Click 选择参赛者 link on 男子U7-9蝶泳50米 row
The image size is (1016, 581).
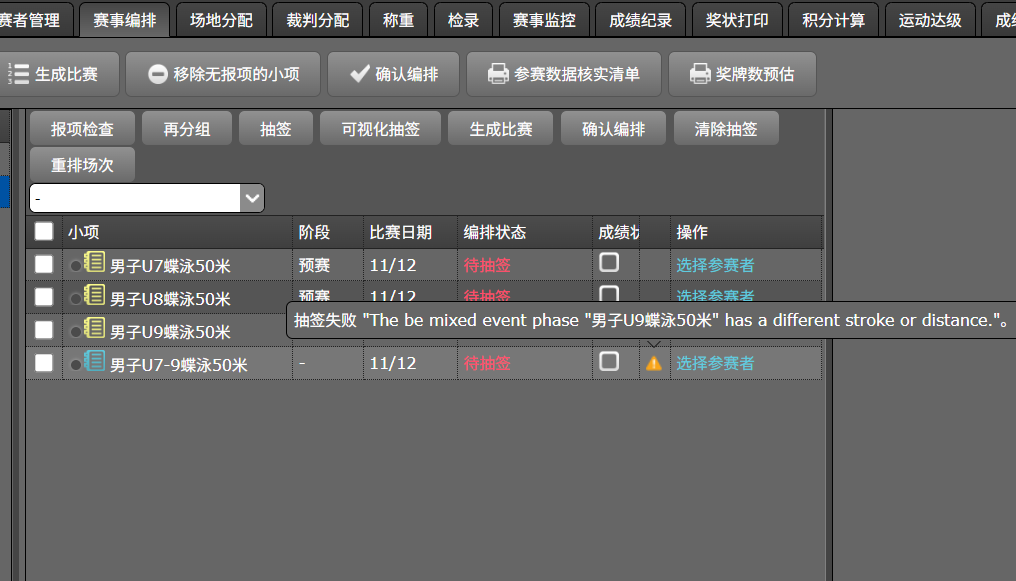point(715,363)
